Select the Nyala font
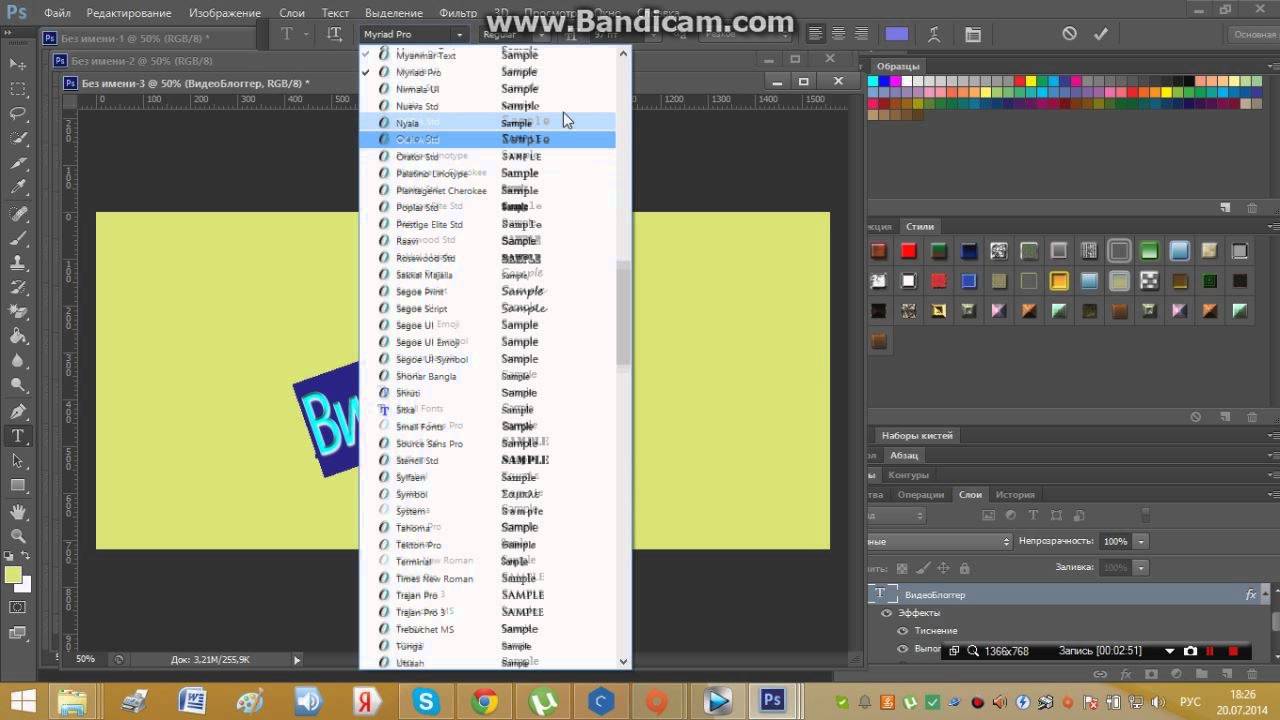 (x=487, y=123)
